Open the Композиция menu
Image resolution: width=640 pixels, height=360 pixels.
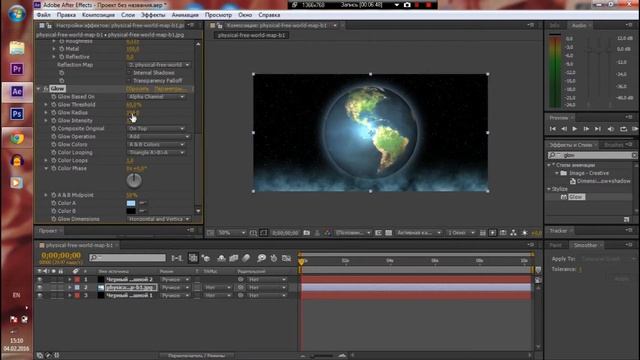click(x=98, y=15)
